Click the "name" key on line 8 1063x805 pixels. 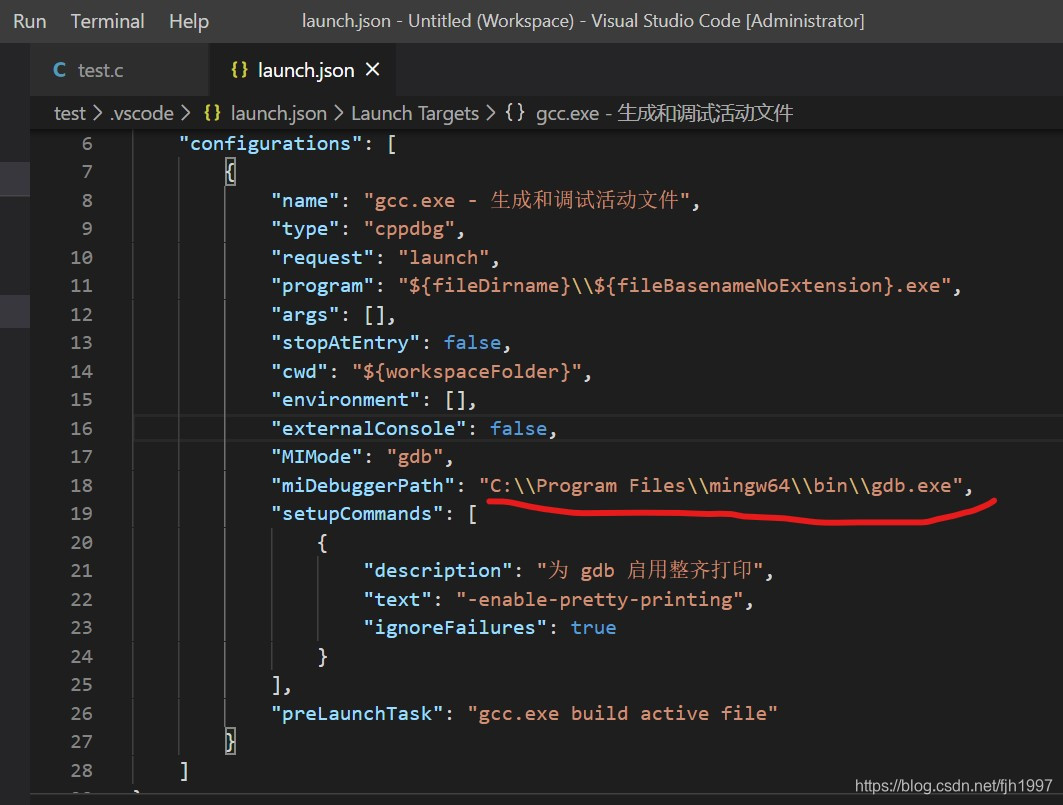tap(305, 201)
